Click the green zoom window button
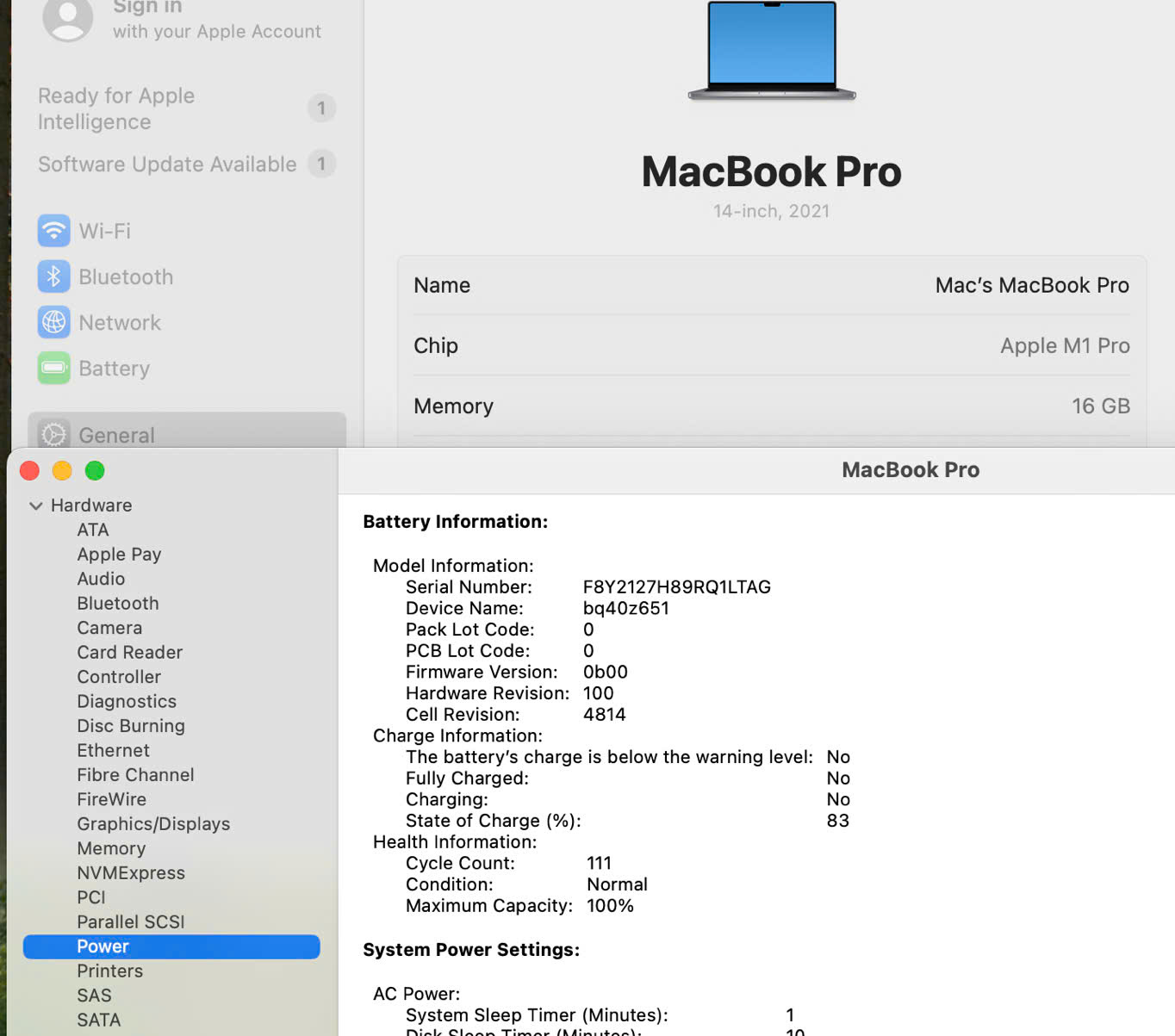 point(95,471)
